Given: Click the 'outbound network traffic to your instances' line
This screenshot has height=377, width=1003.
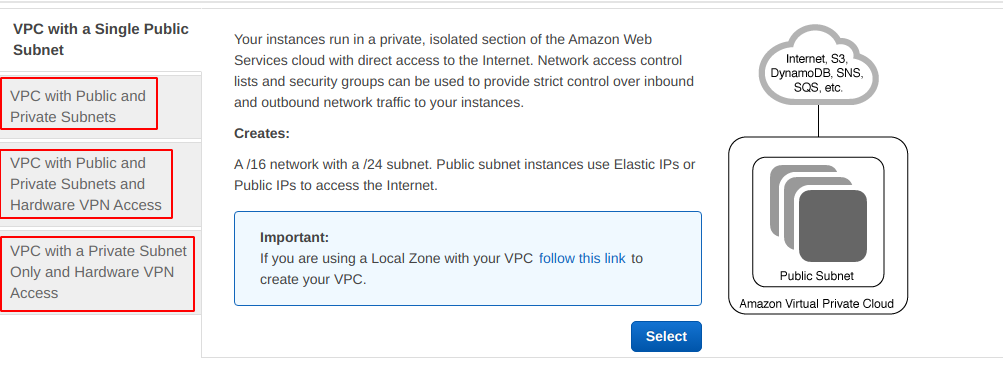Looking at the screenshot, I should [x=379, y=102].
